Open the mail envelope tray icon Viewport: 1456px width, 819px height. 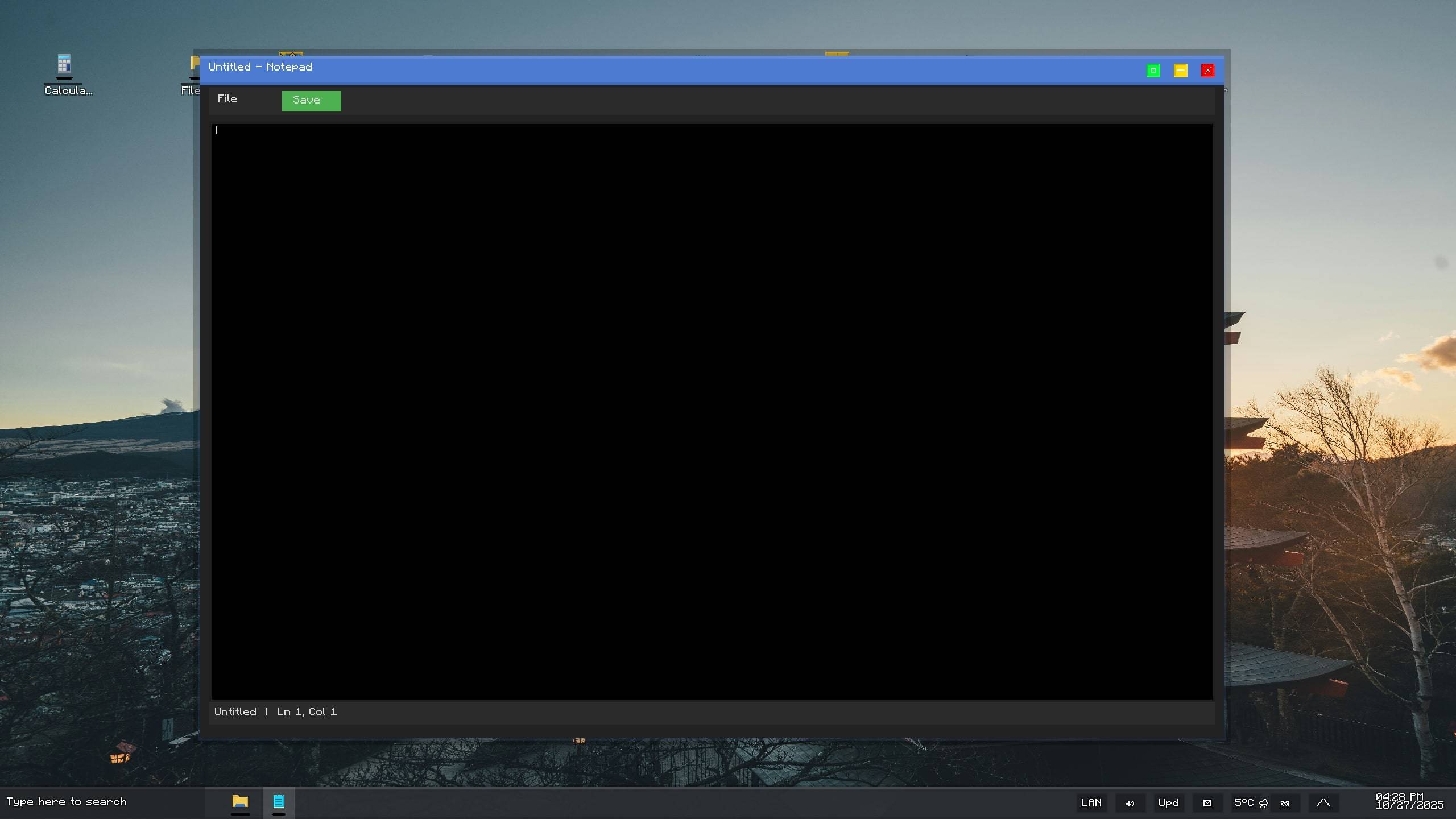pyautogui.click(x=1207, y=803)
